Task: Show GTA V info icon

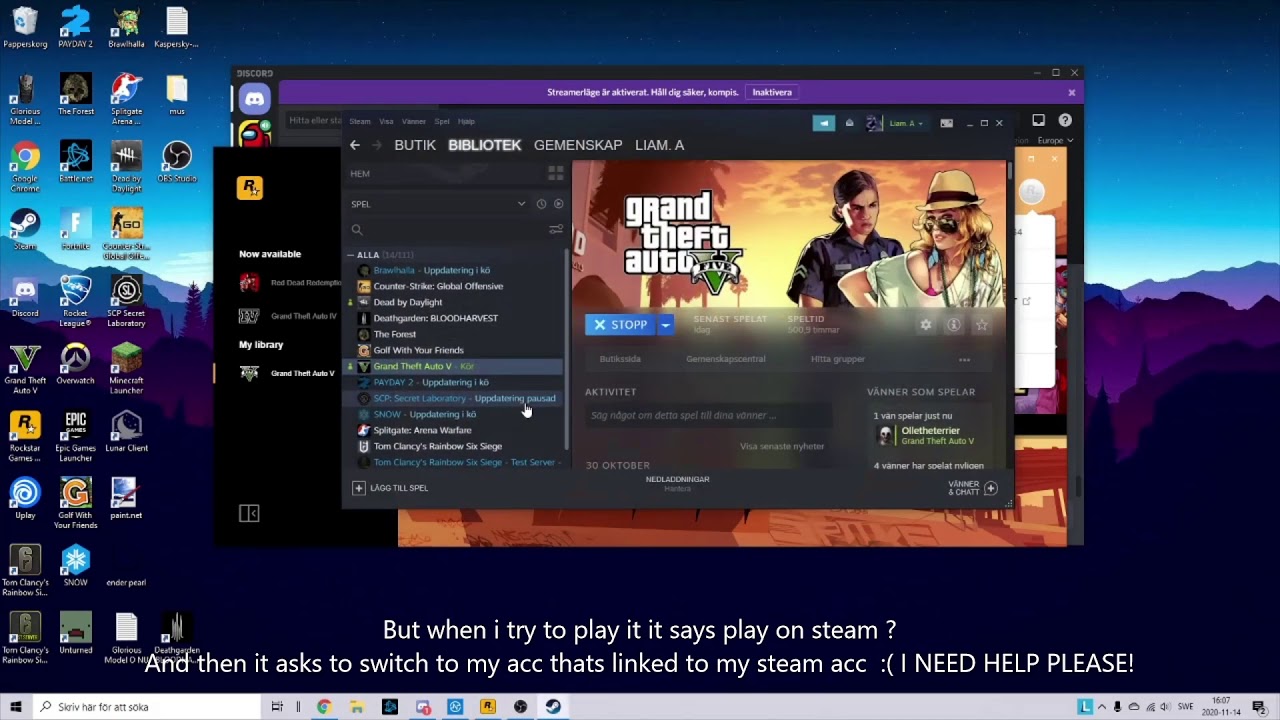Action: click(954, 325)
